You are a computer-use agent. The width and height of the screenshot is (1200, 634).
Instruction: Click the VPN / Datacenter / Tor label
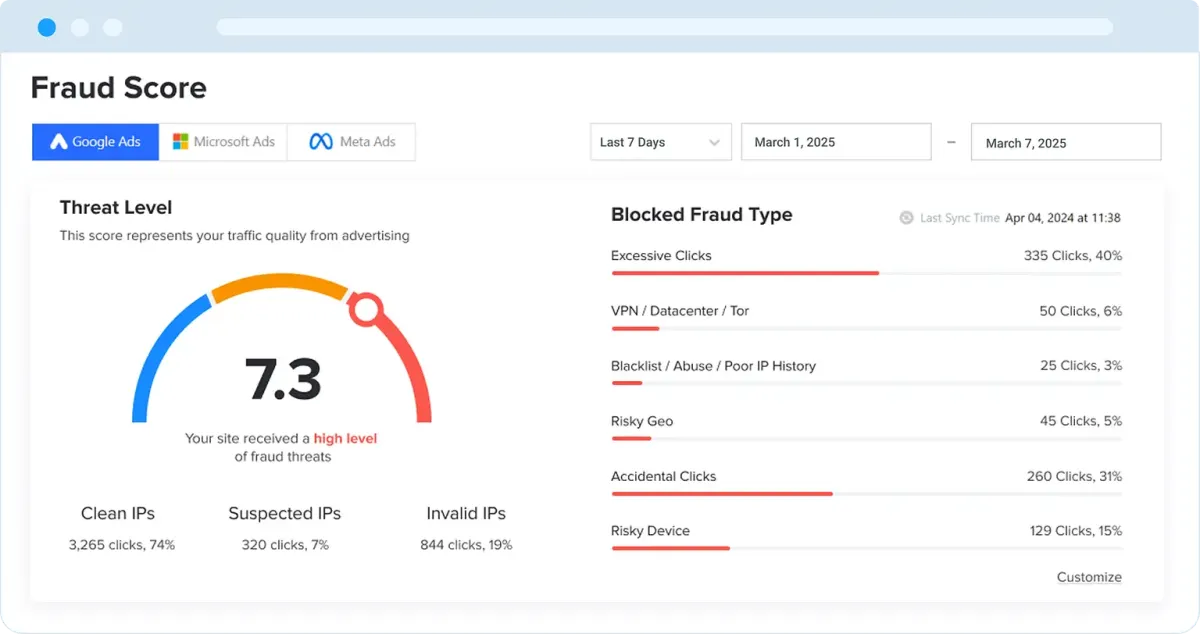point(680,311)
